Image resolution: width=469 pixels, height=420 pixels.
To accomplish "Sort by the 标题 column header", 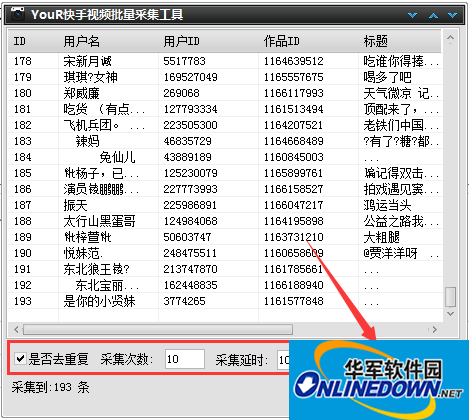I will [400, 41].
